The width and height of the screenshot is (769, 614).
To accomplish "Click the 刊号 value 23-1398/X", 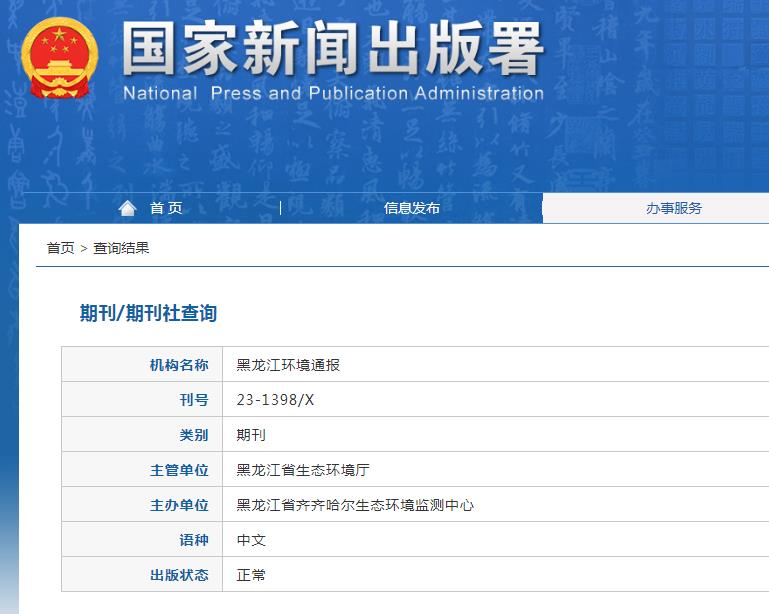I will coord(275,400).
